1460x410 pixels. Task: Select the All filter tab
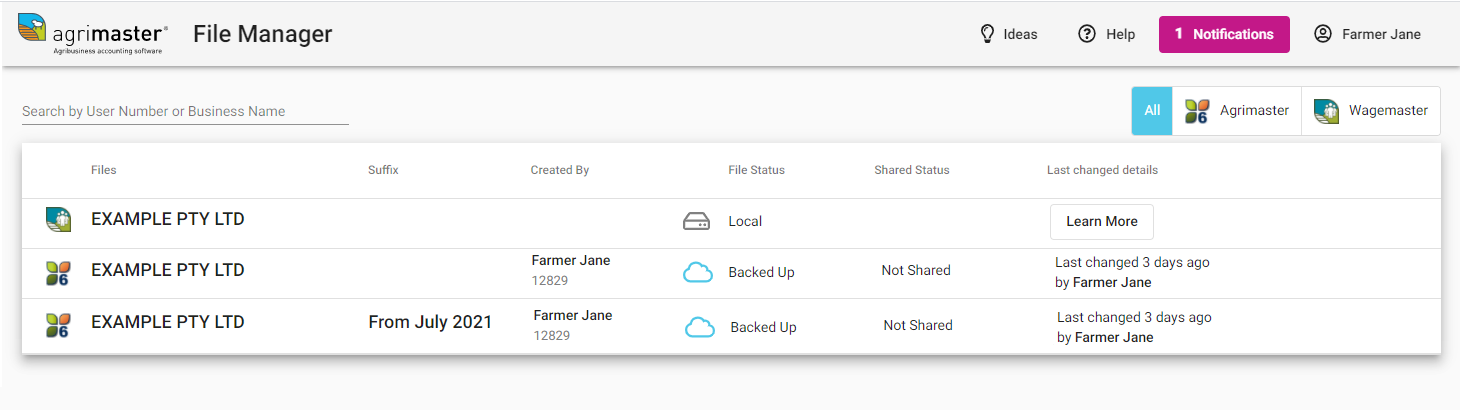pos(1152,111)
